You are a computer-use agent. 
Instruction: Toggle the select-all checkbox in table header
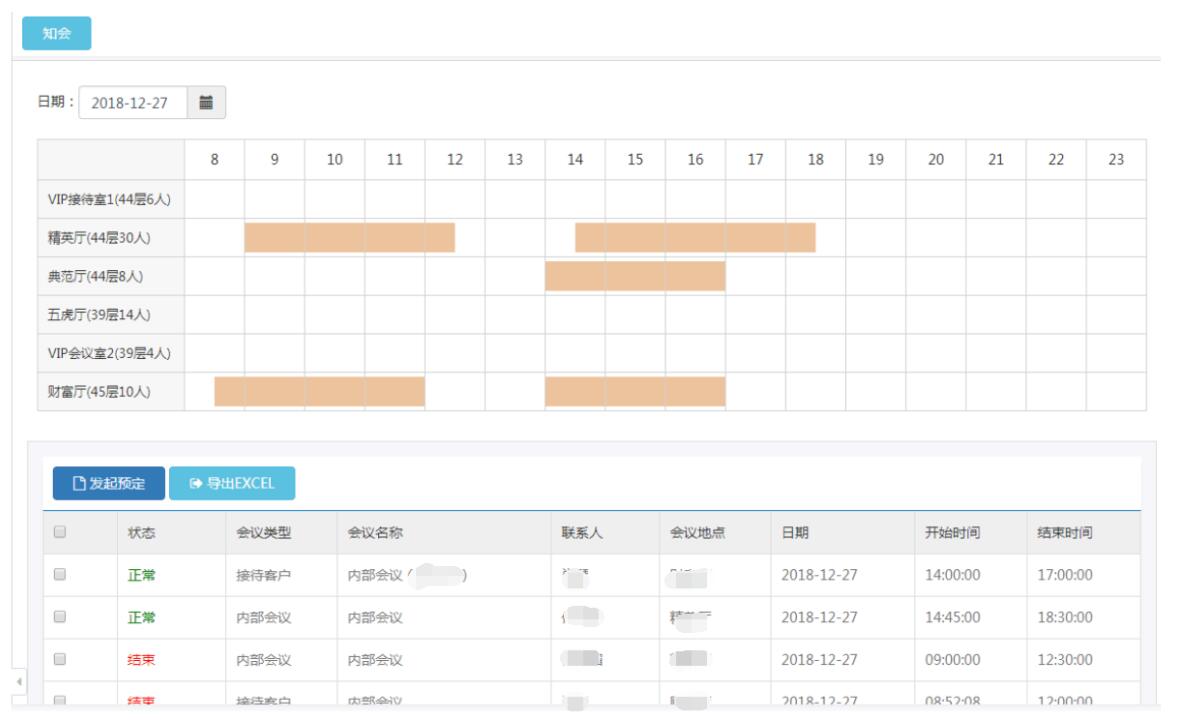coord(60,533)
